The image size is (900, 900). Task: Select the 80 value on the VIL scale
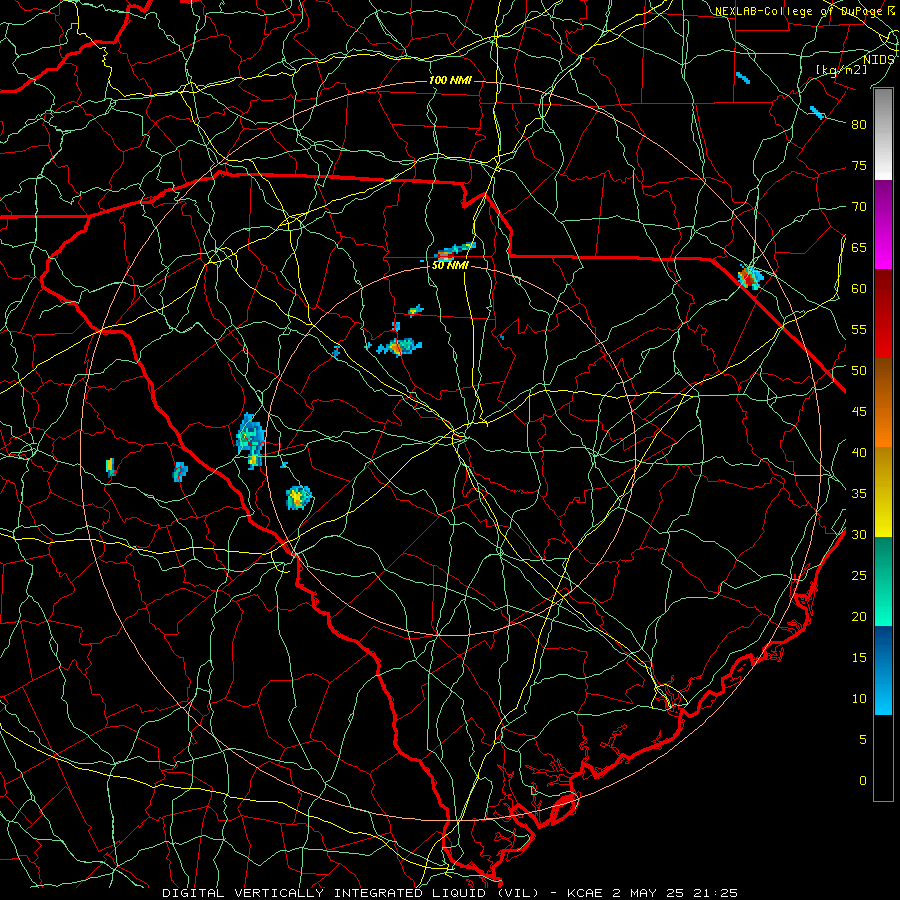pyautogui.click(x=859, y=125)
